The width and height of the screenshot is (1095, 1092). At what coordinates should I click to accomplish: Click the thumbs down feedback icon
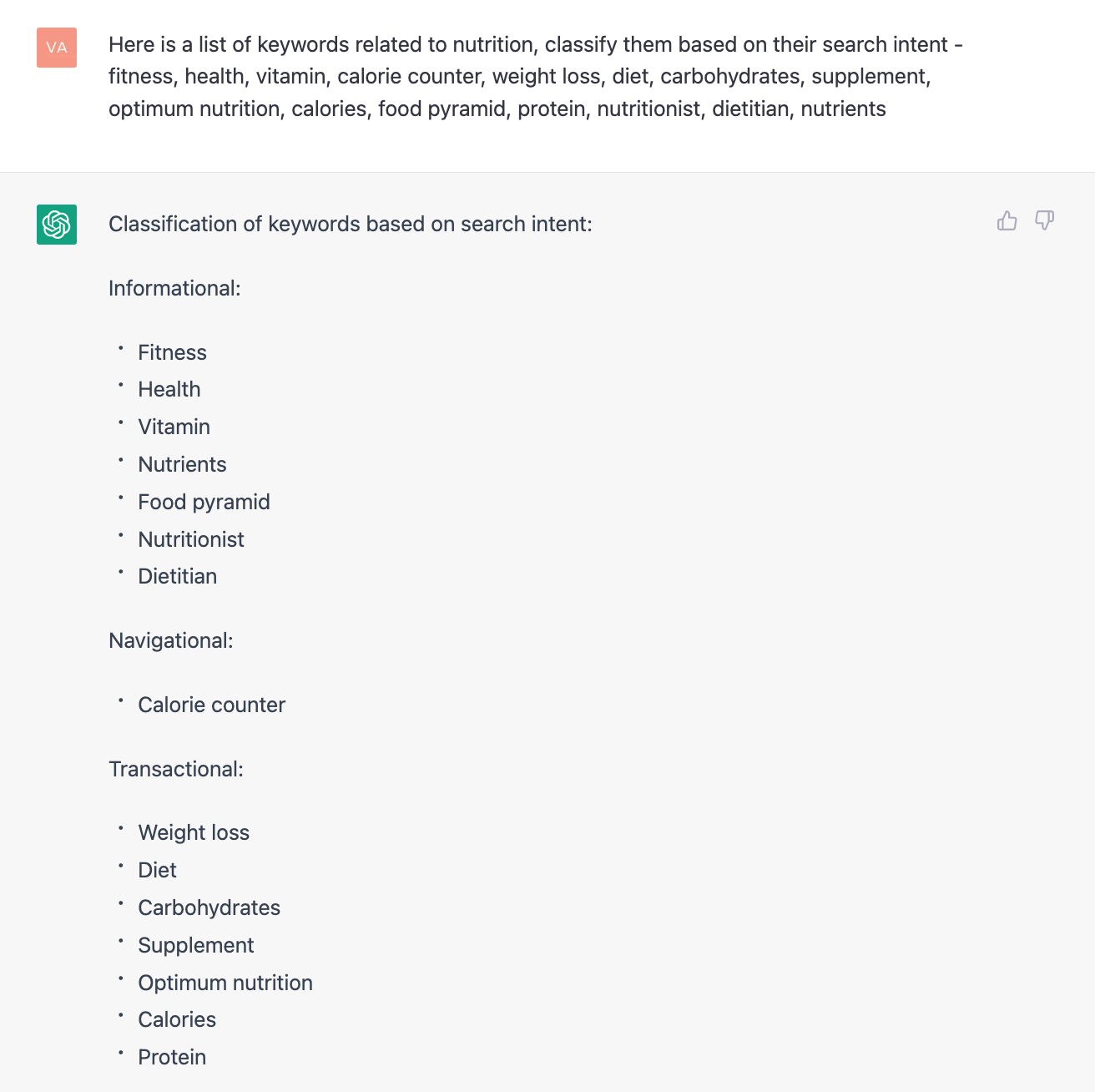(1044, 220)
